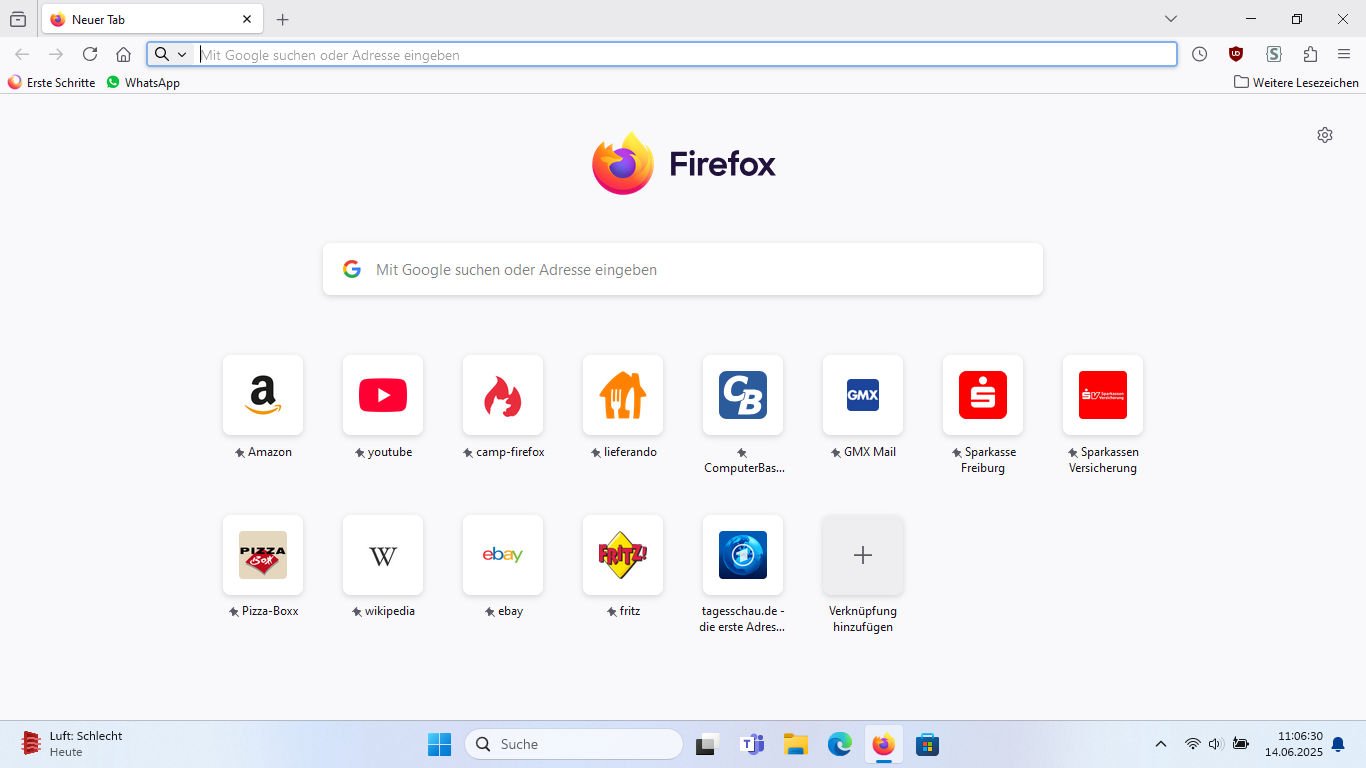Open the Firefox tab list button
The height and width of the screenshot is (768, 1366).
pos(18,19)
